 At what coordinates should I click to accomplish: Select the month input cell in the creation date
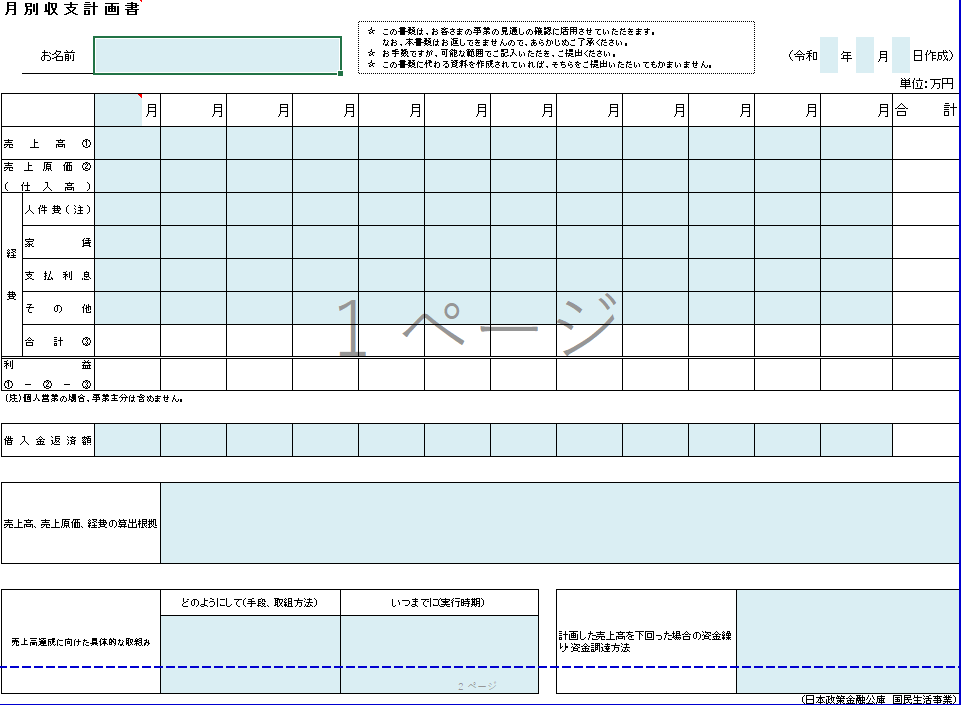click(x=865, y=55)
